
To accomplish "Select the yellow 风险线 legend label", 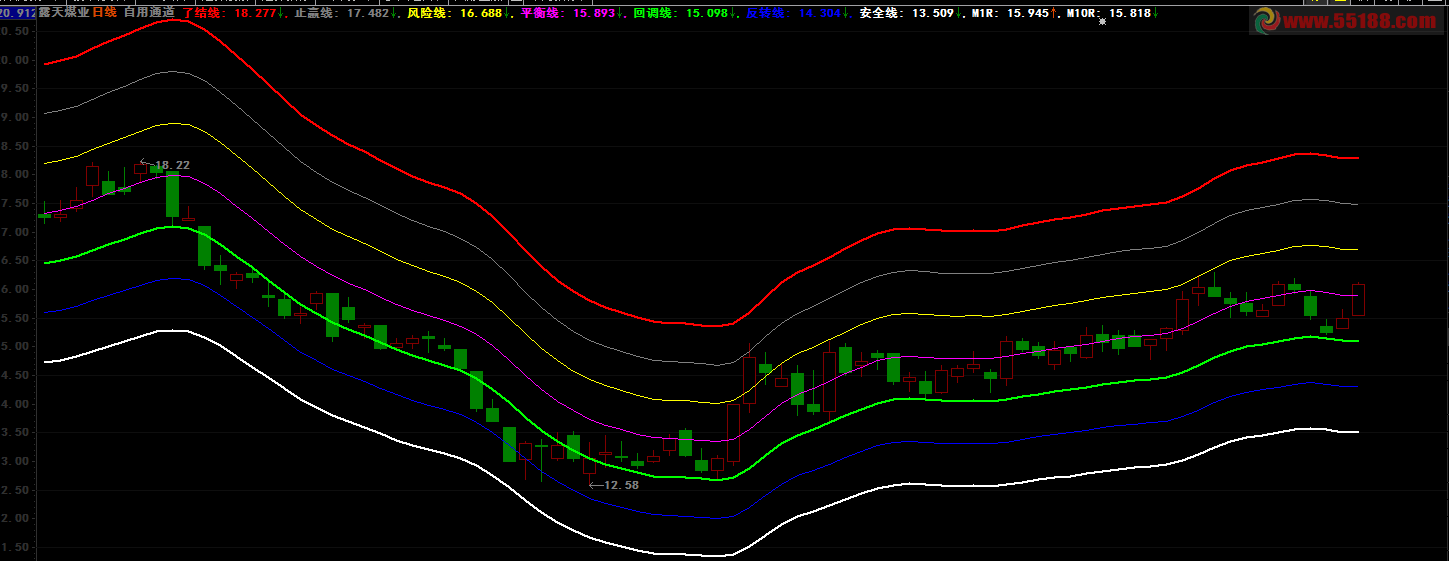I will [x=428, y=14].
